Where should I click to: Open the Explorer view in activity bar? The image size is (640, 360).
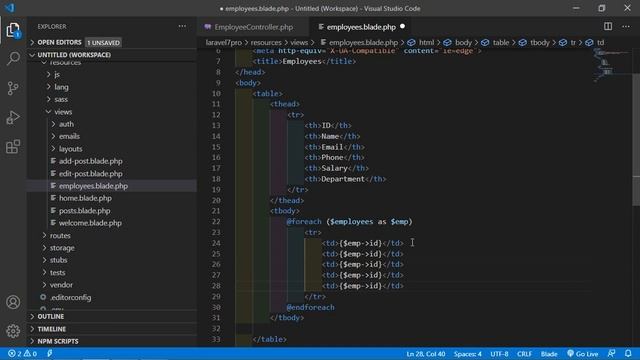point(13,30)
